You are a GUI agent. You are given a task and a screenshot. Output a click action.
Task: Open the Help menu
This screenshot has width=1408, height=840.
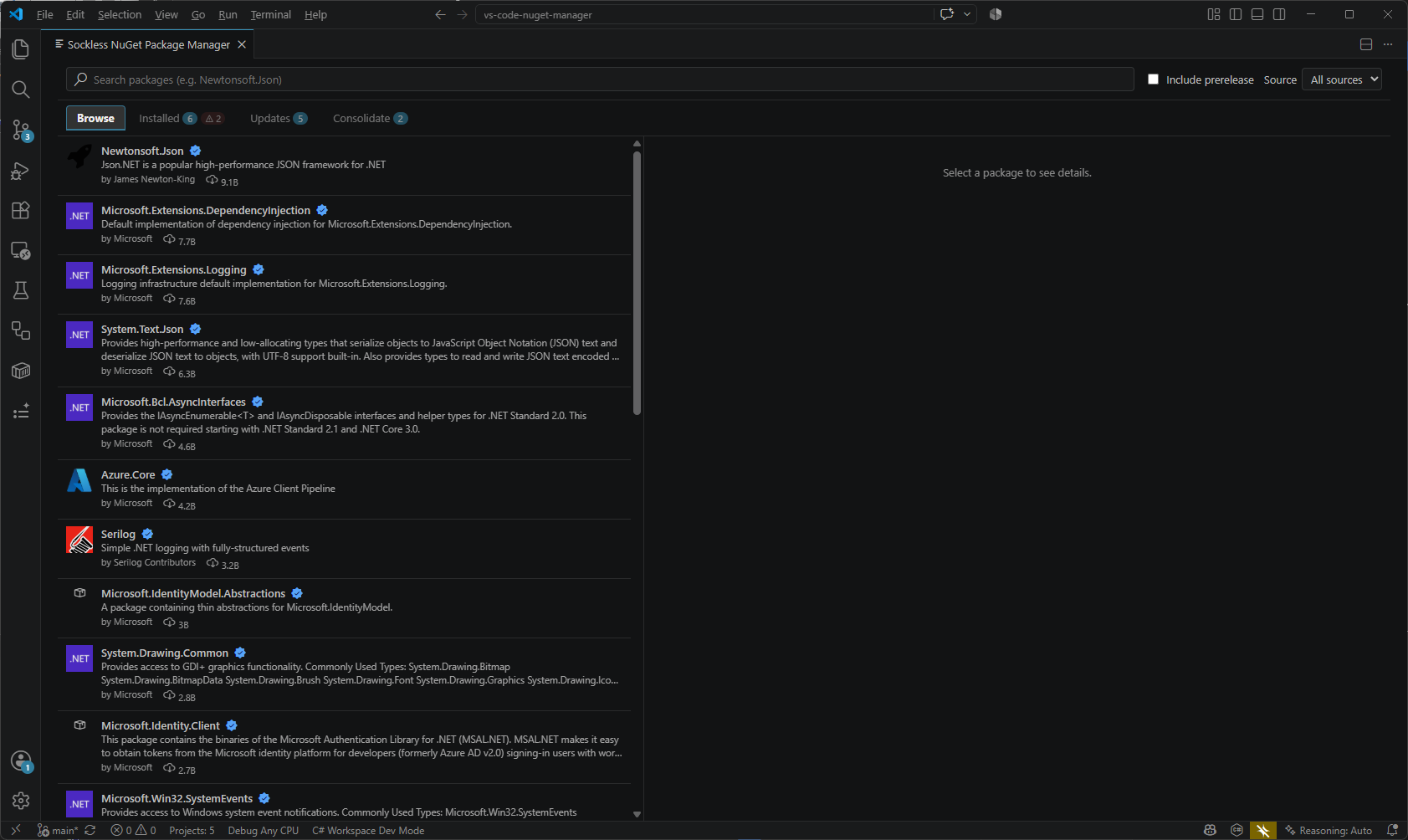(x=315, y=14)
